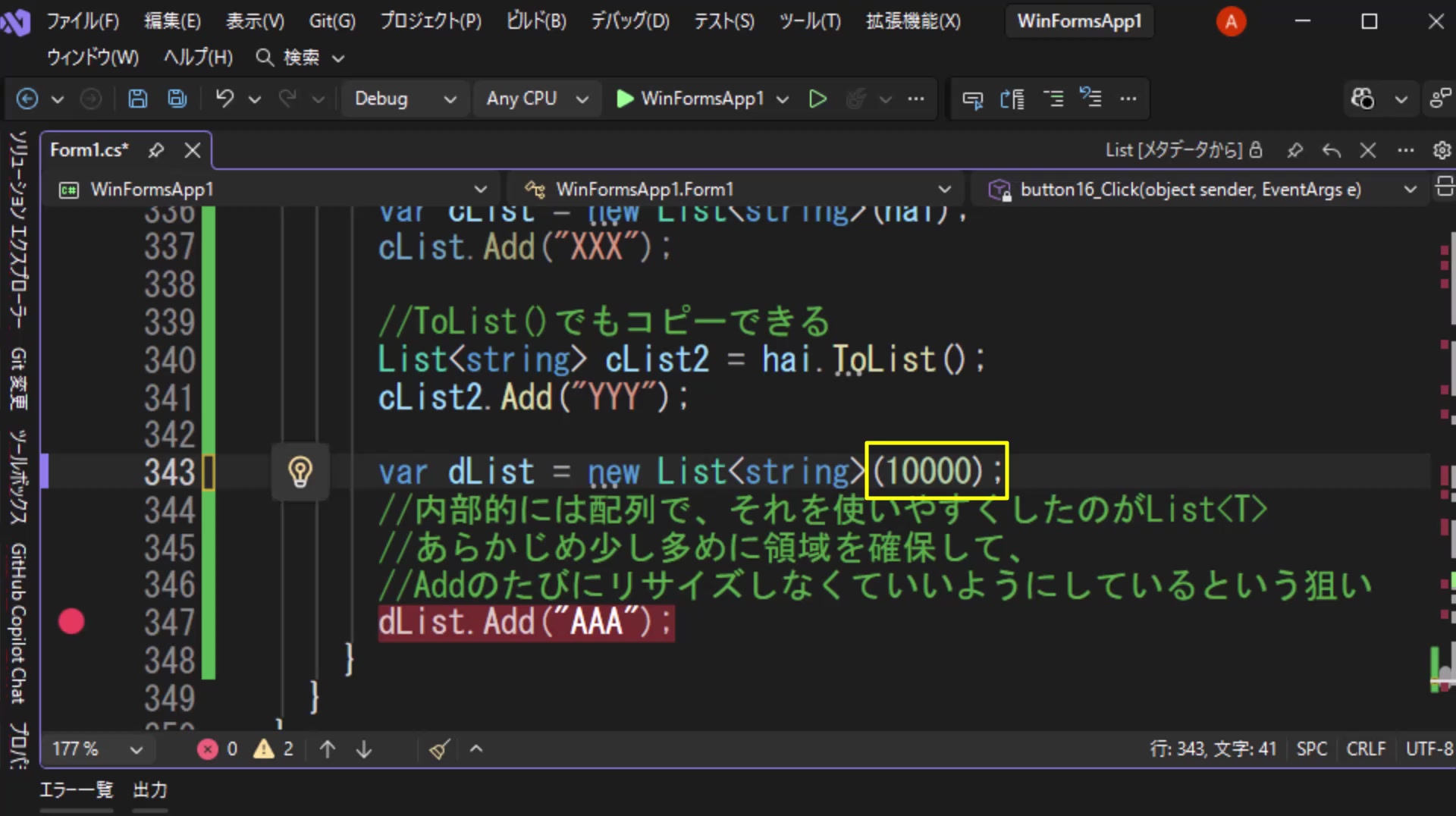
Task: Open the デバッグ(D) menu
Action: coord(630,21)
